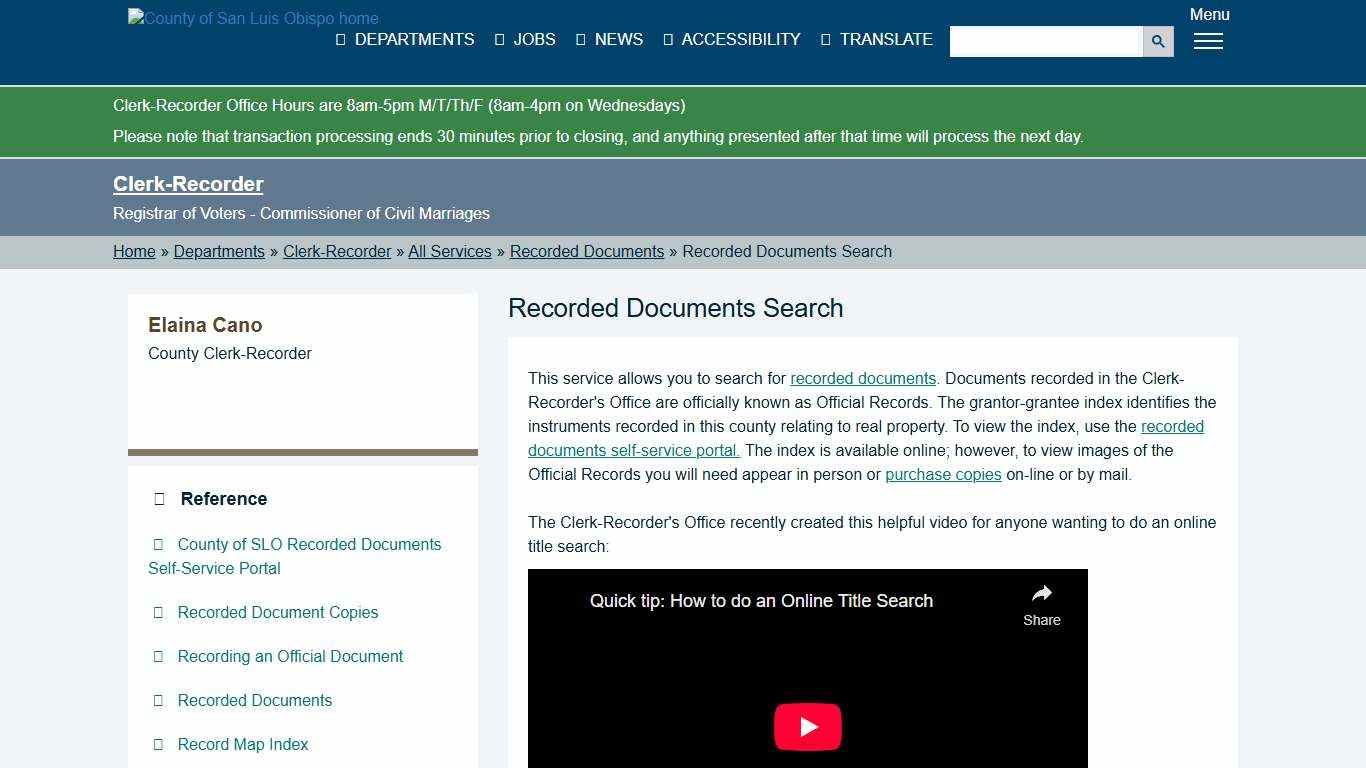Open the hamburger Menu toggle
1366x768 pixels.
tap(1208, 42)
